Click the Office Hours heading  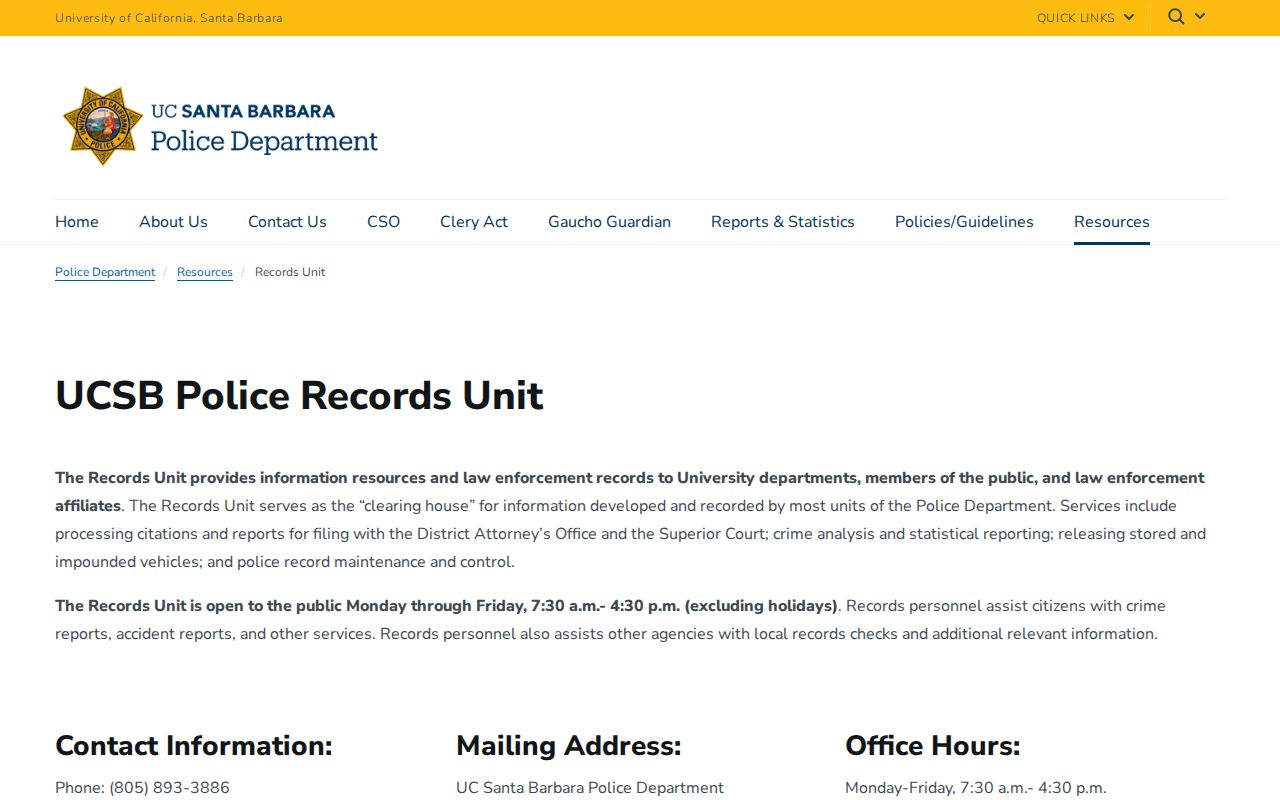coord(933,746)
